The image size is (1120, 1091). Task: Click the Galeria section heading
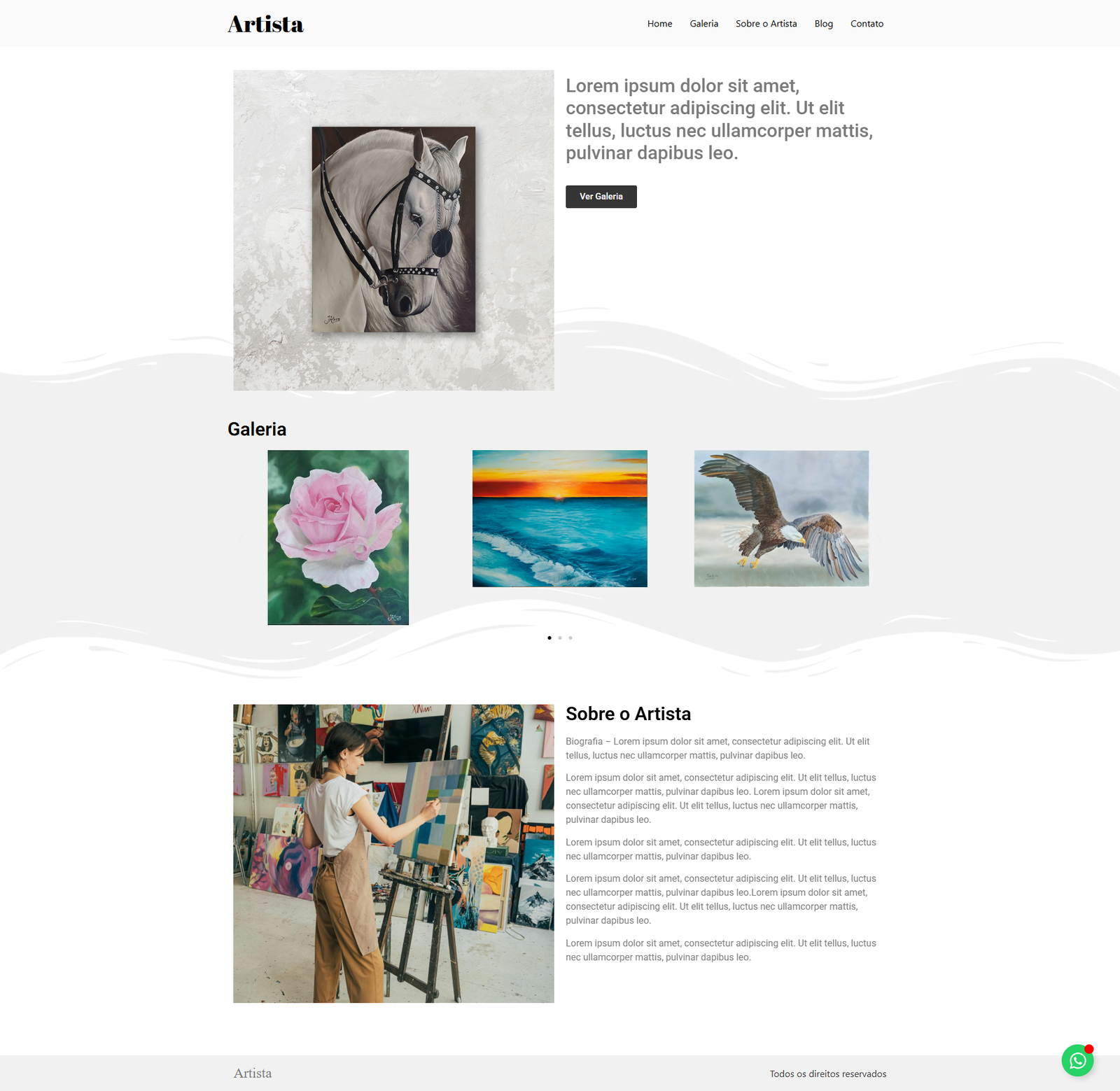pos(257,429)
